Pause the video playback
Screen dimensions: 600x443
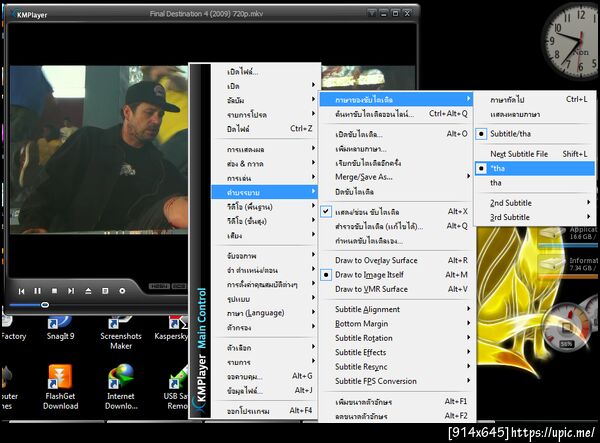coord(38,291)
